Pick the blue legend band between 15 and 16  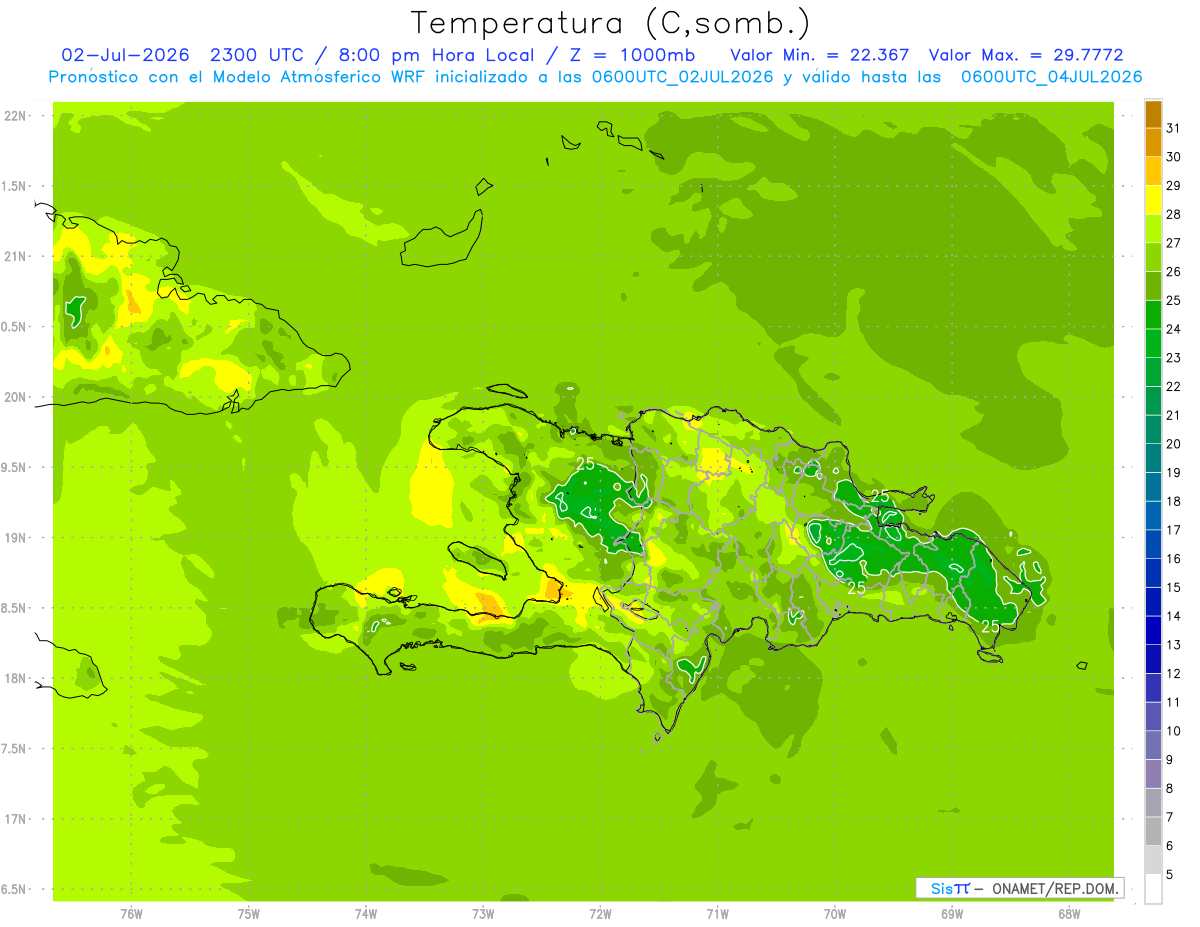click(1153, 573)
